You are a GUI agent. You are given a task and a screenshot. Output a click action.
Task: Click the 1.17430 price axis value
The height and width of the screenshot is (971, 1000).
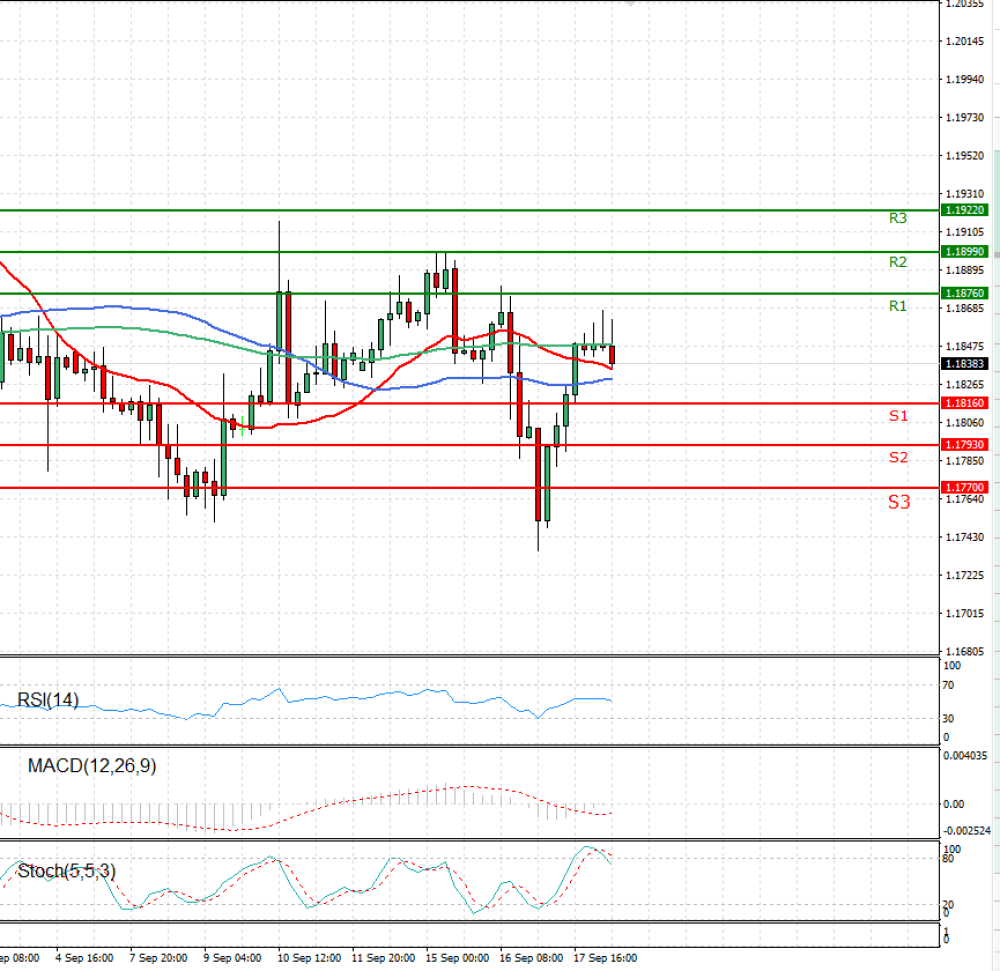click(964, 537)
